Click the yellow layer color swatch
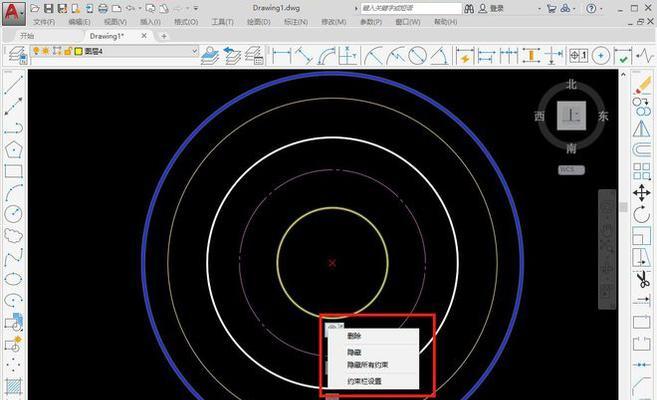Viewport: 657px width, 400px height. (x=78, y=52)
